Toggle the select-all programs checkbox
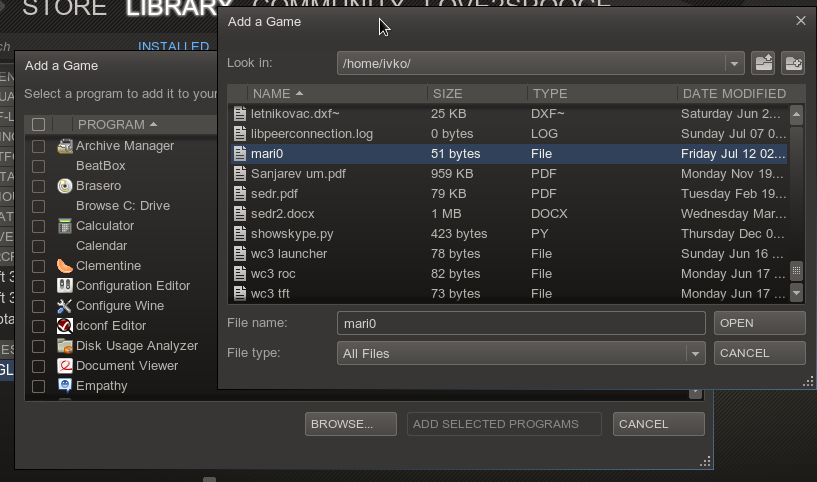This screenshot has width=817, height=482. click(x=38, y=125)
